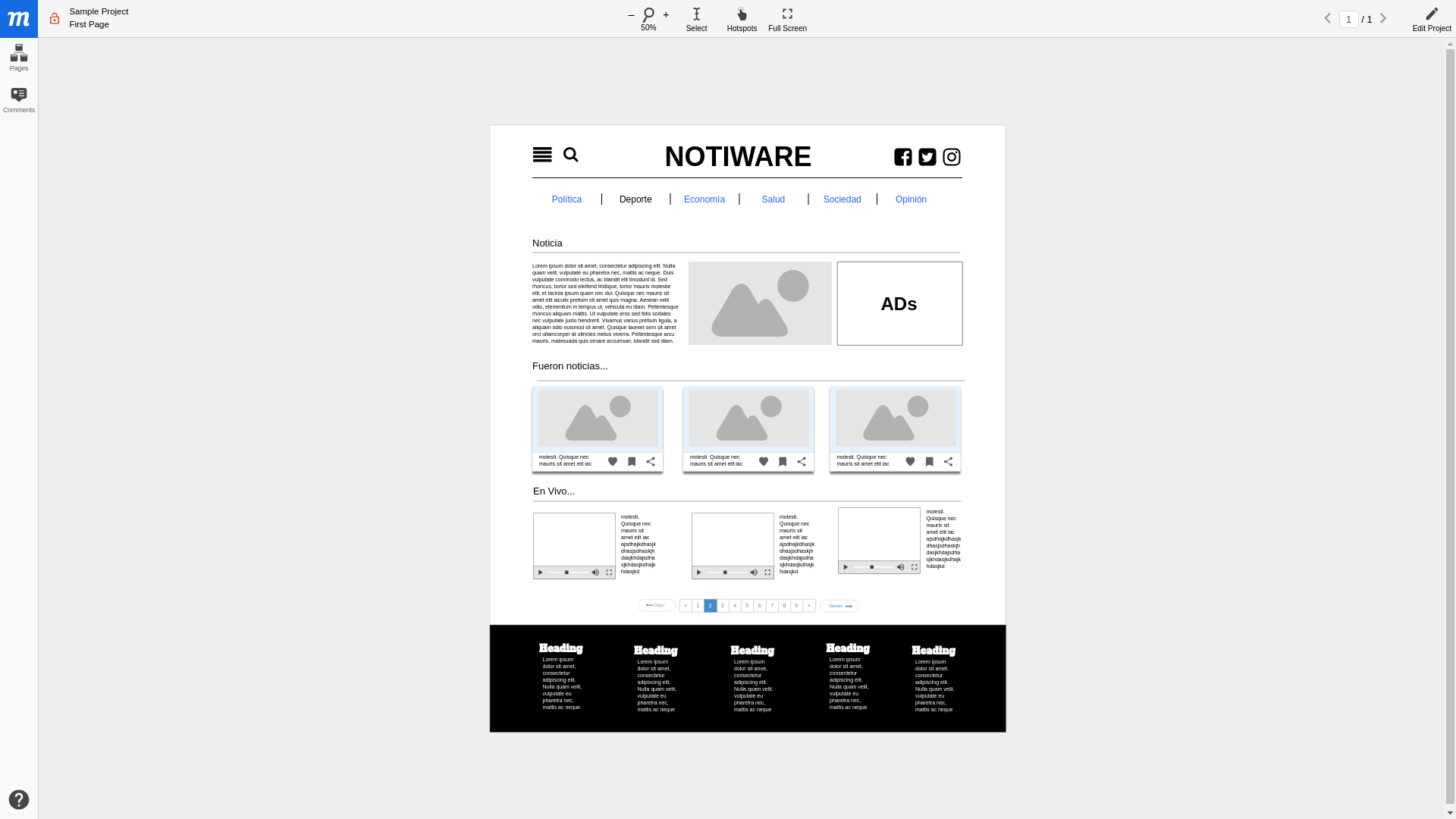
Task: Mute the first En Vivo video
Action: 595,573
